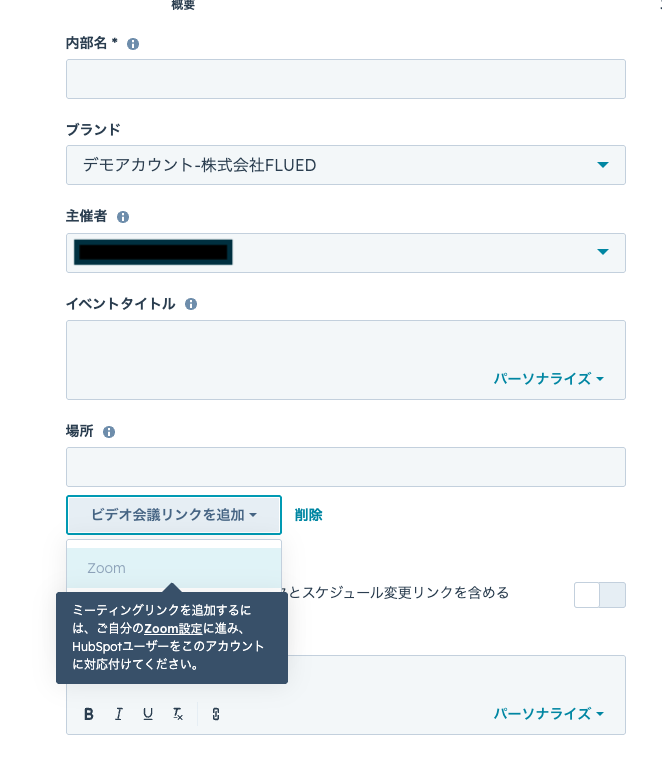Insert a hyperlink using the link icon
Image resolution: width=662 pixels, height=761 pixels.
pyautogui.click(x=215, y=714)
